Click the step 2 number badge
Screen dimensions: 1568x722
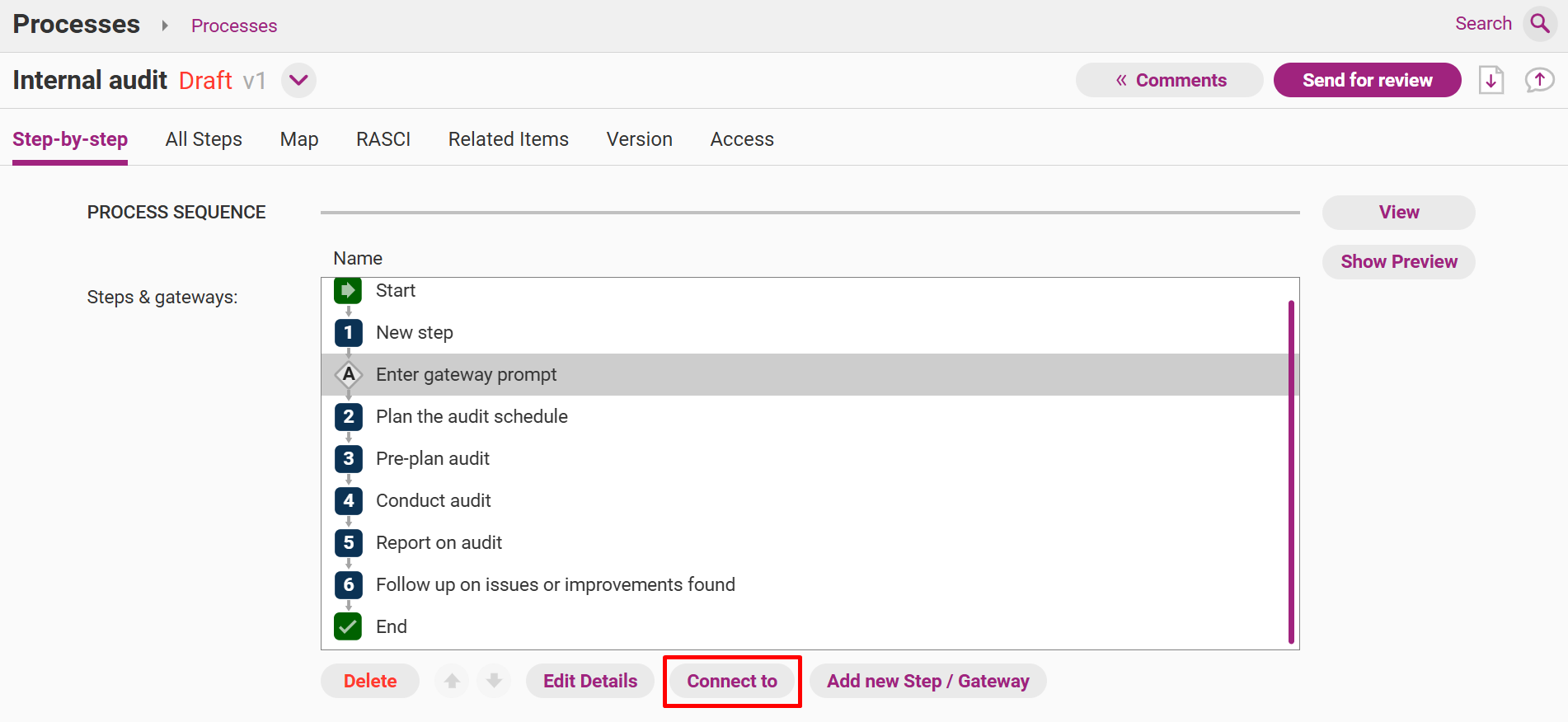348,416
